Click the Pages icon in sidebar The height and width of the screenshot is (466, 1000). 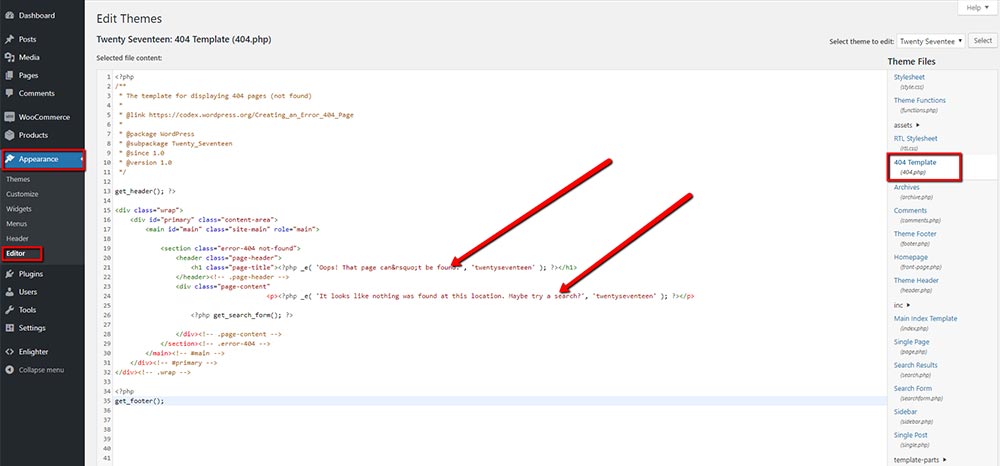click(x=10, y=75)
